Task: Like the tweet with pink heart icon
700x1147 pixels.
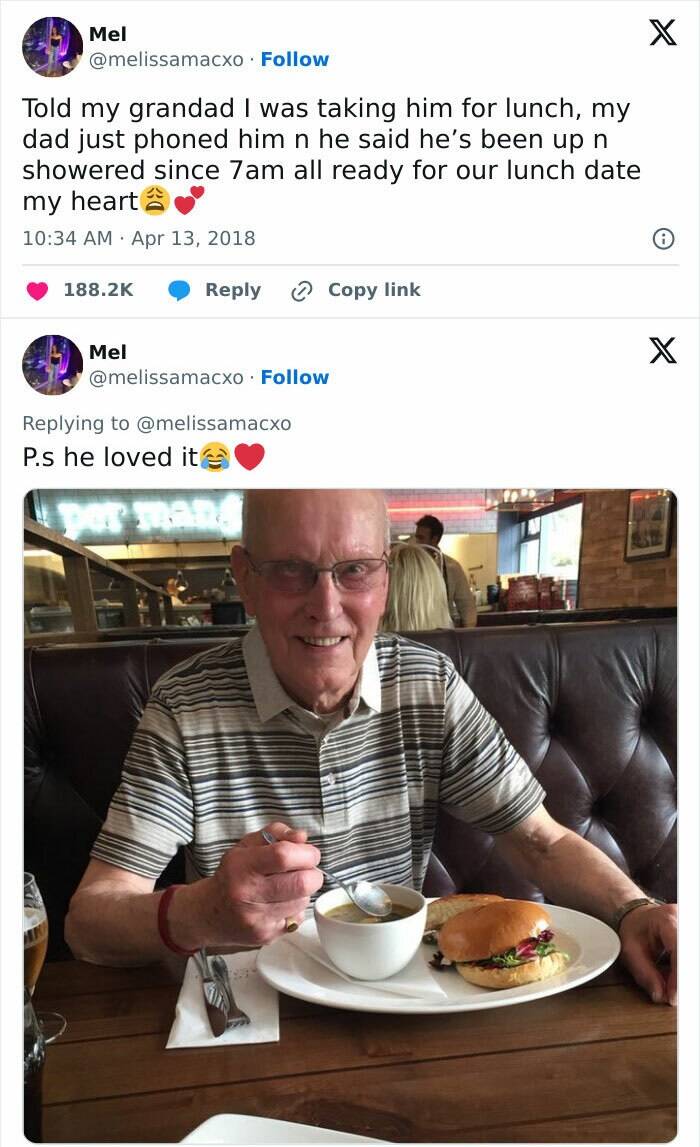Action: click(37, 290)
